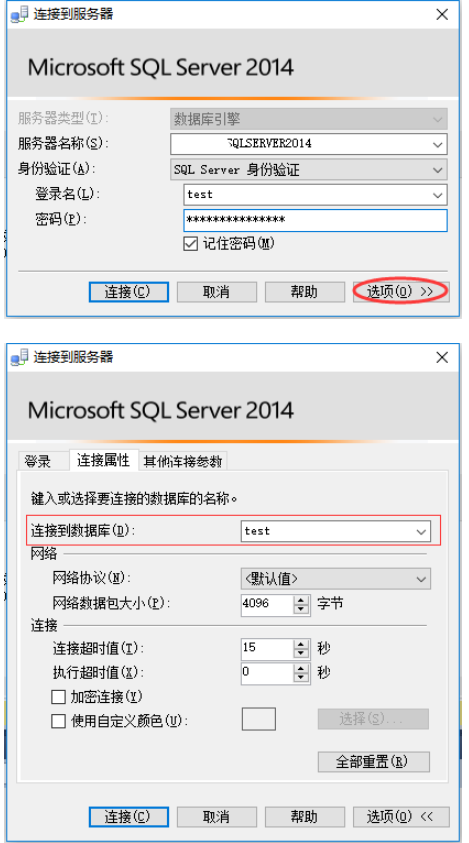The width and height of the screenshot is (469, 843).
Task: Click server icon in upper dialog title bar
Action: point(20,15)
